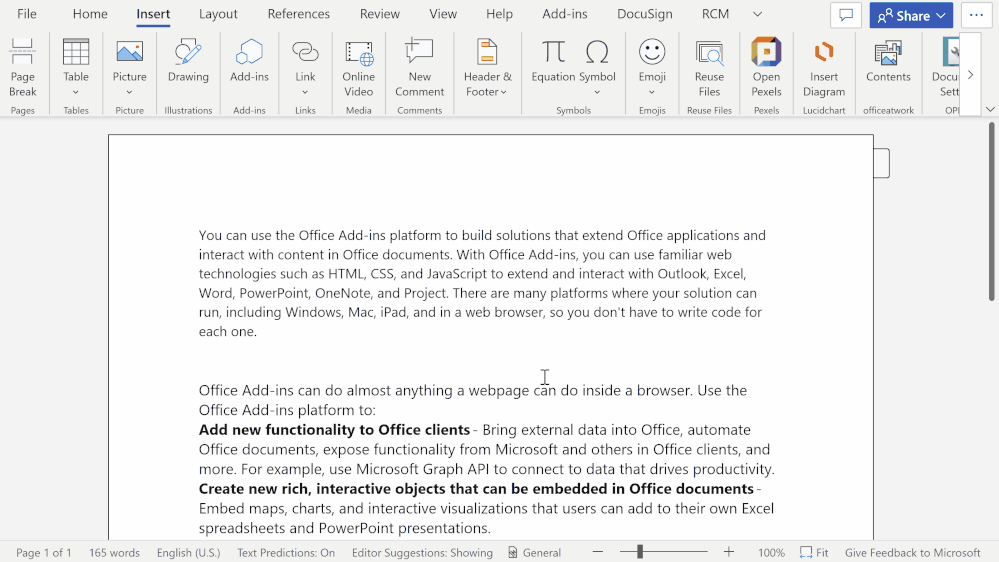The width and height of the screenshot is (999, 562).
Task: Open the Add-ins tab
Action: click(564, 14)
